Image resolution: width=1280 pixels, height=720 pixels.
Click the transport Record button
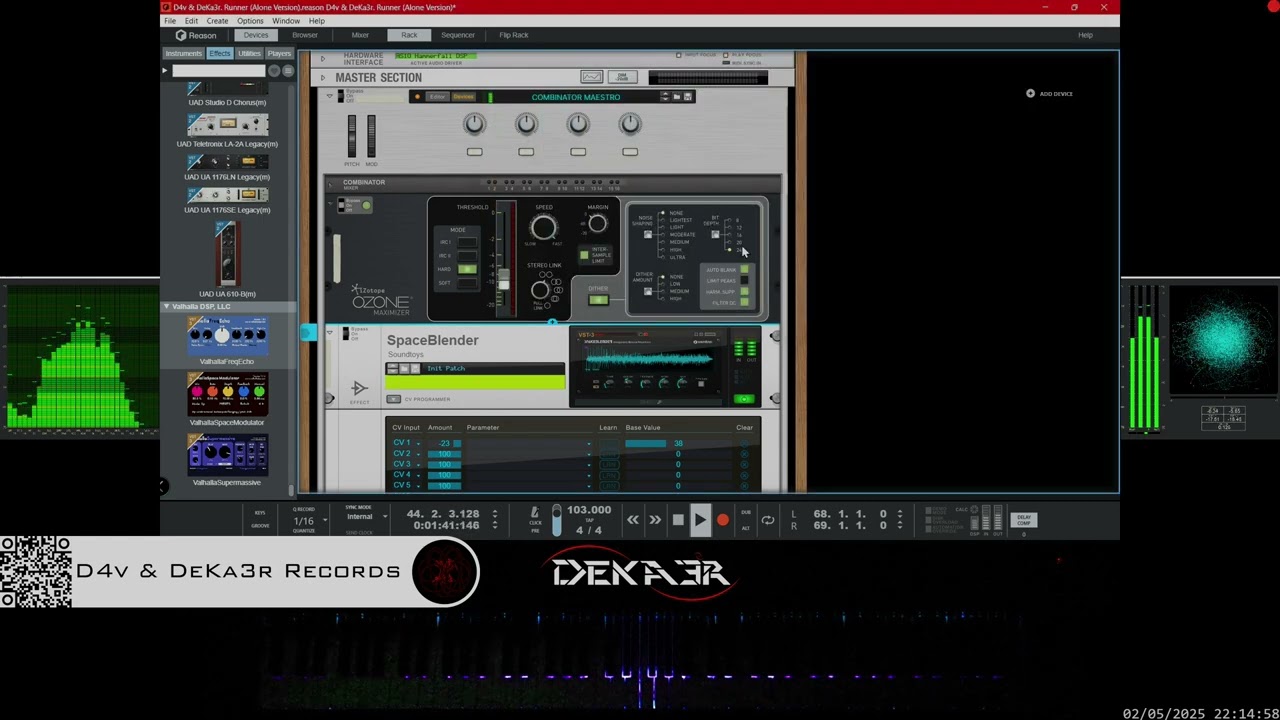point(723,520)
